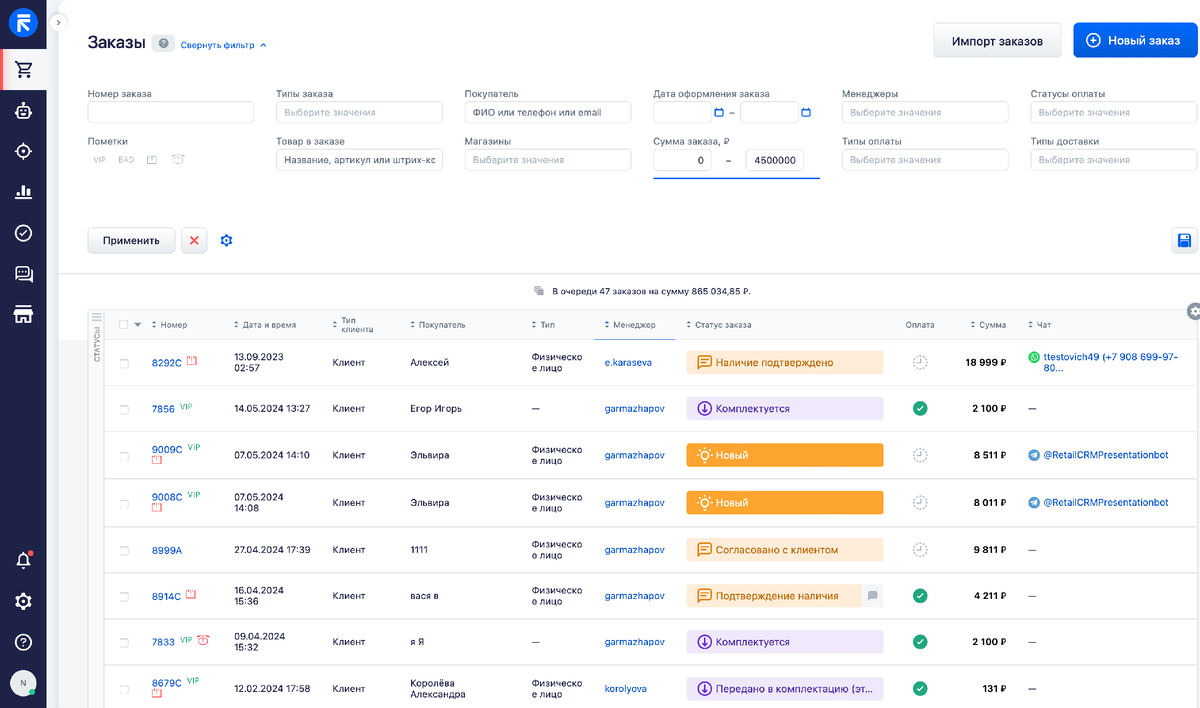
Task: Open chats via the speech bubble sidebar icon
Action: [23, 273]
